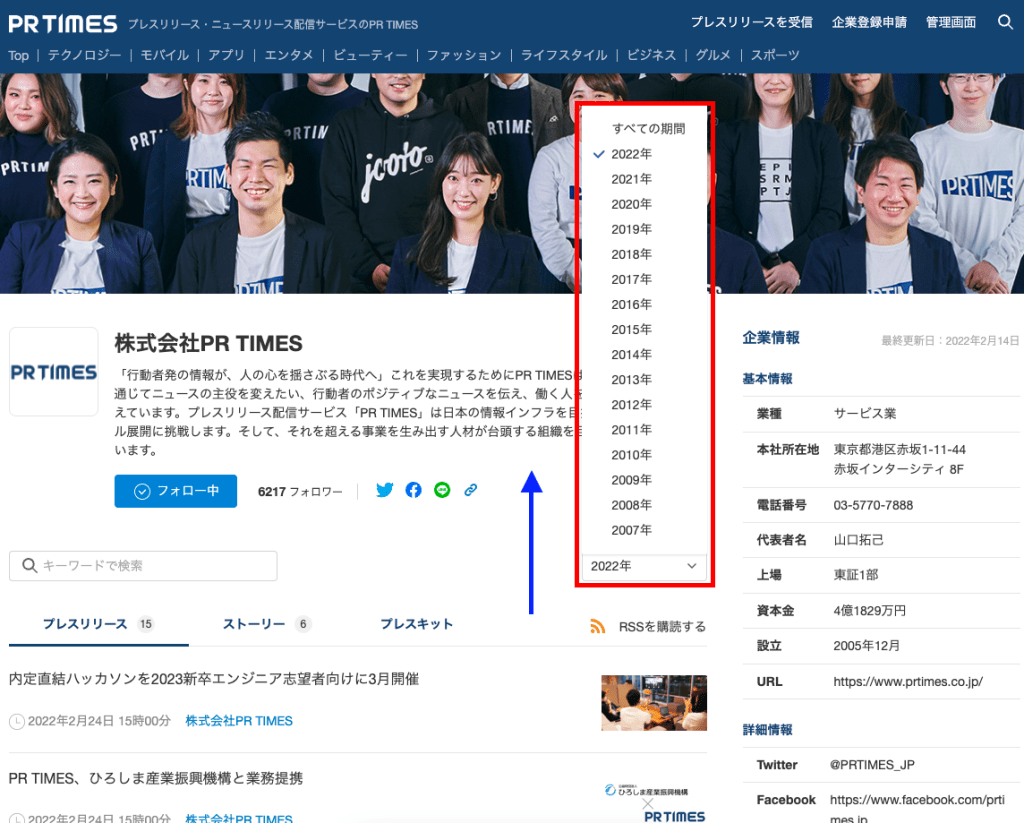Share company page via LINE icon

click(x=442, y=490)
